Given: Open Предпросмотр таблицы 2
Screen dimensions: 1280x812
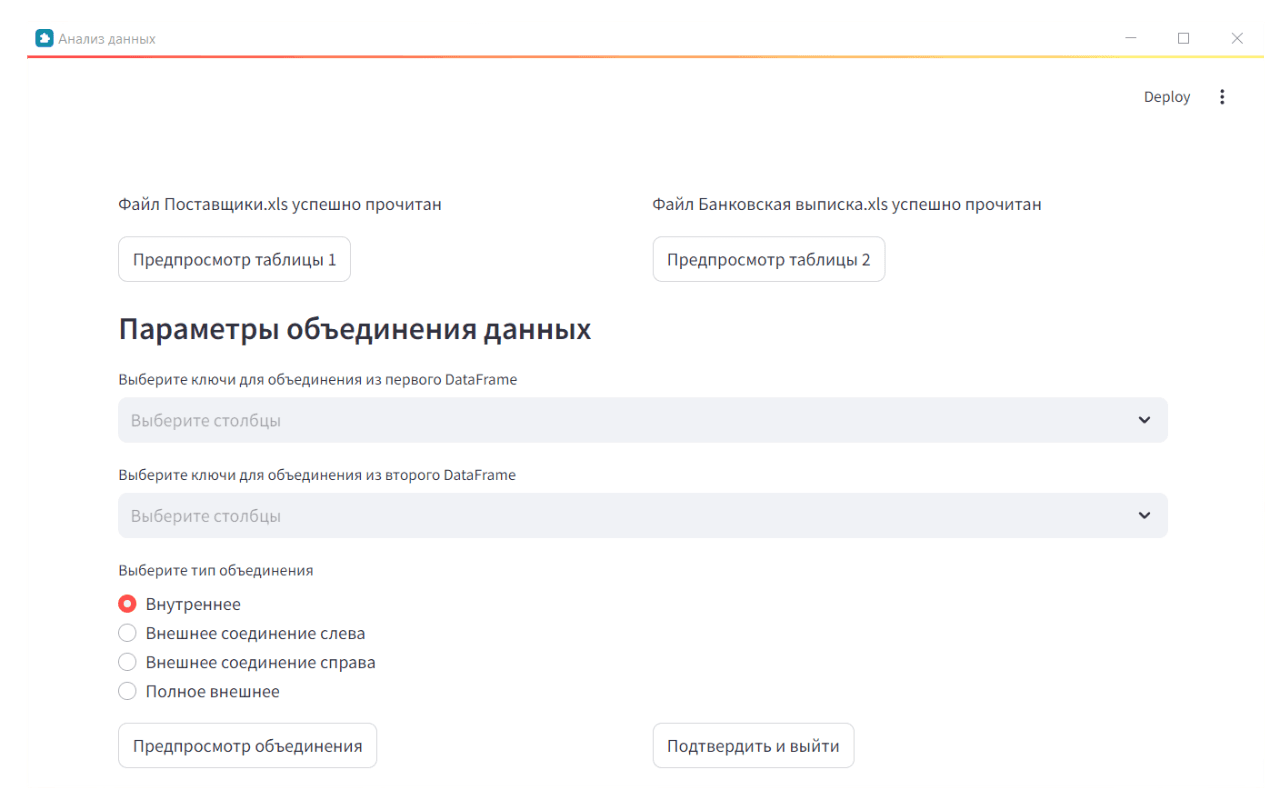Looking at the screenshot, I should pyautogui.click(x=768, y=258).
